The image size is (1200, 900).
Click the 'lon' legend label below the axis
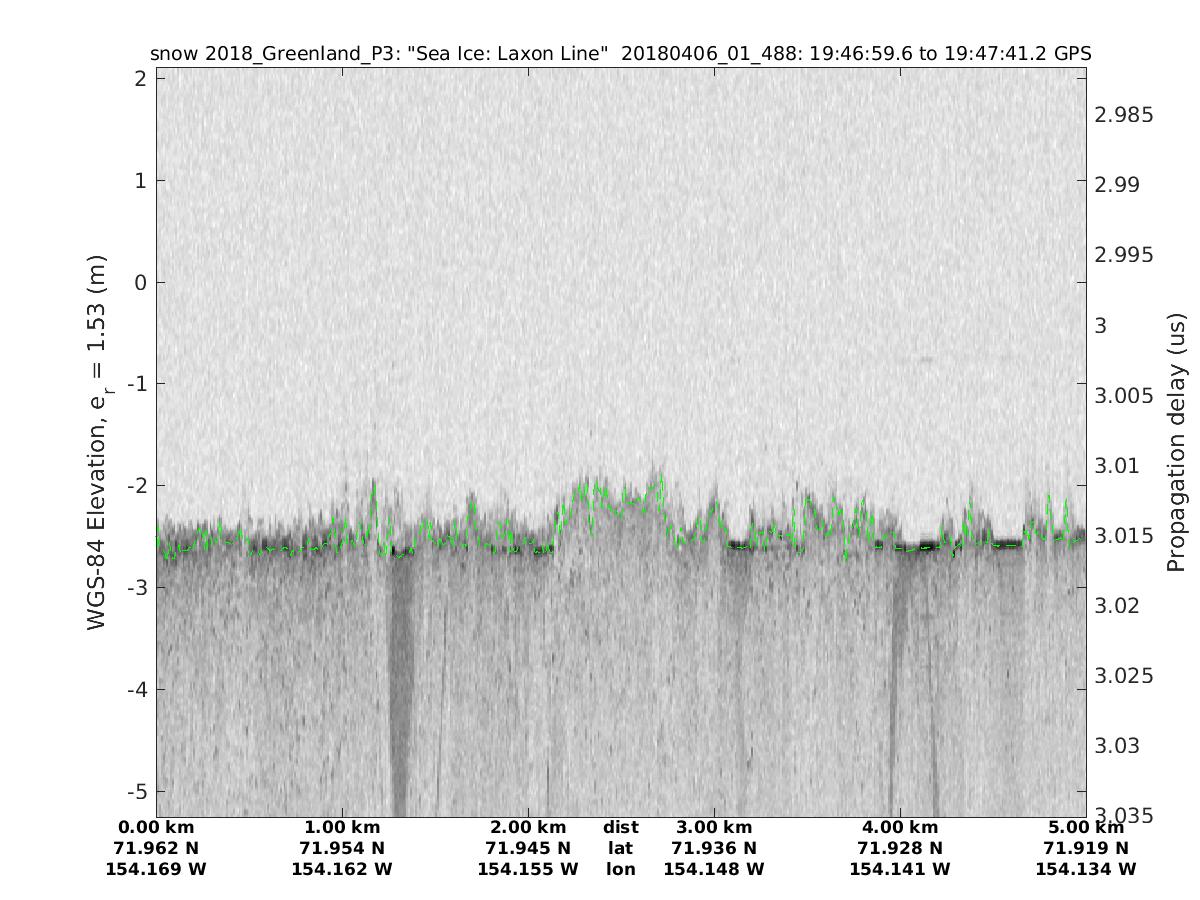pyautogui.click(x=620, y=869)
